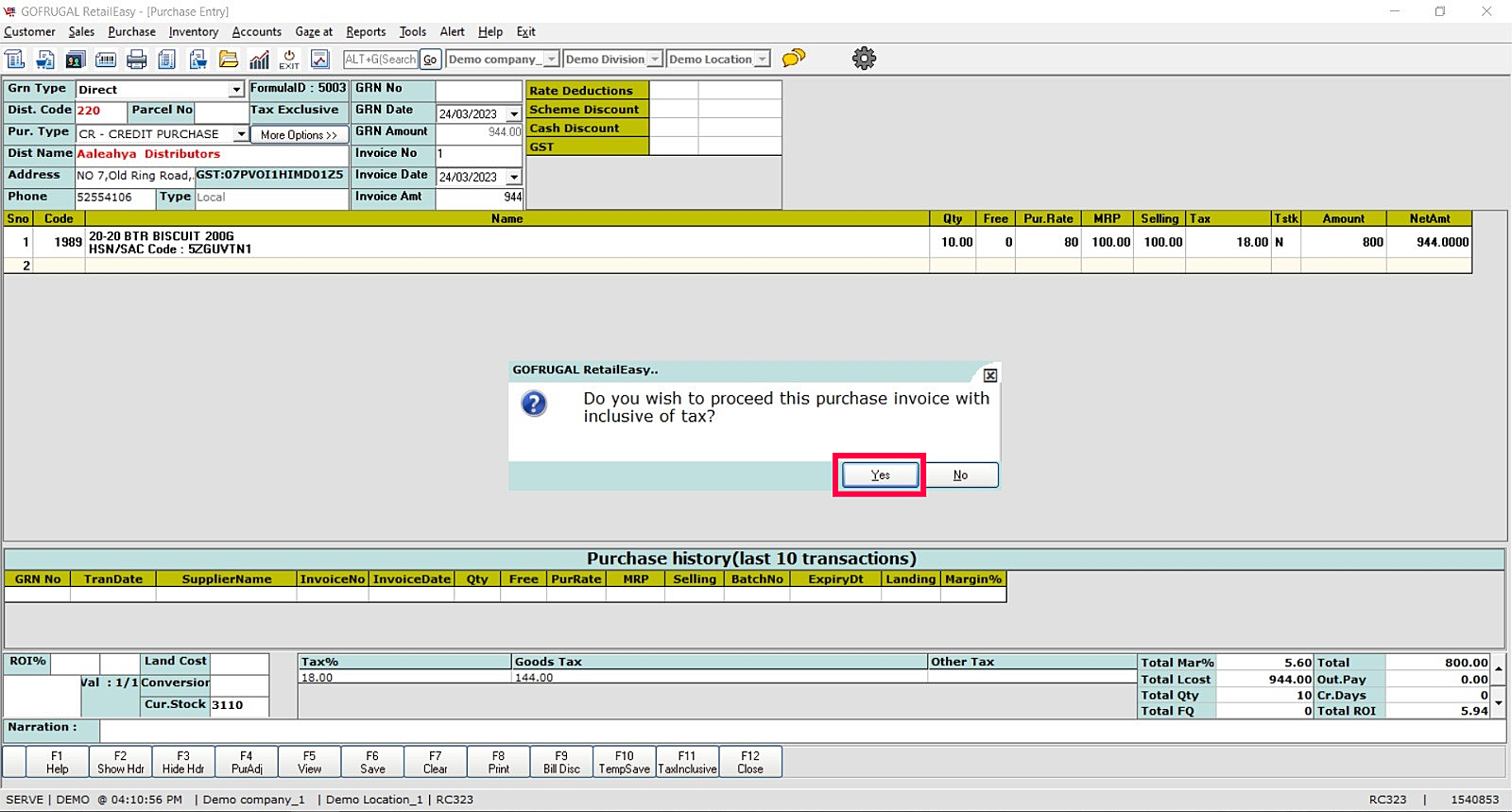Click the calculator ledger toolbar icon
Screen dimensions: 1512x812
pos(15,60)
